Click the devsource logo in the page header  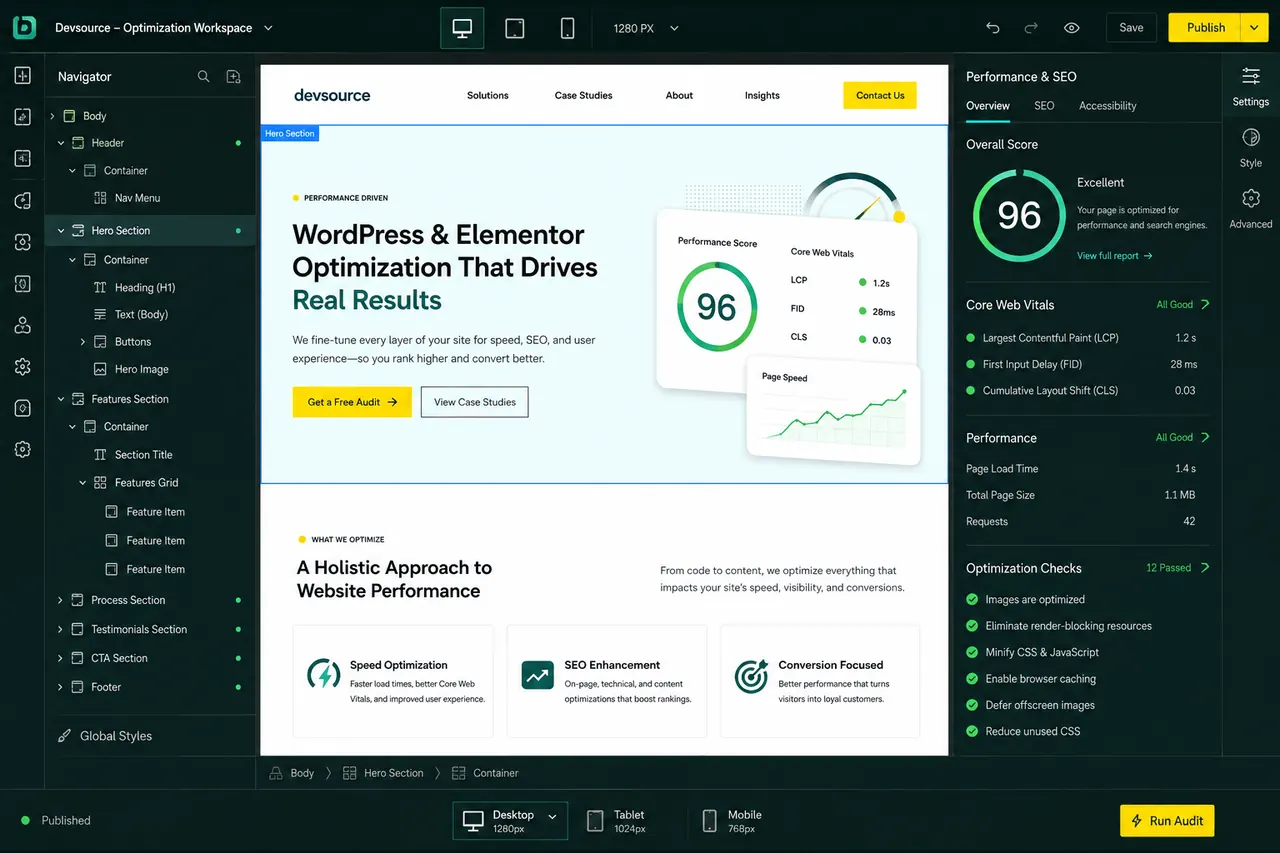(x=332, y=95)
